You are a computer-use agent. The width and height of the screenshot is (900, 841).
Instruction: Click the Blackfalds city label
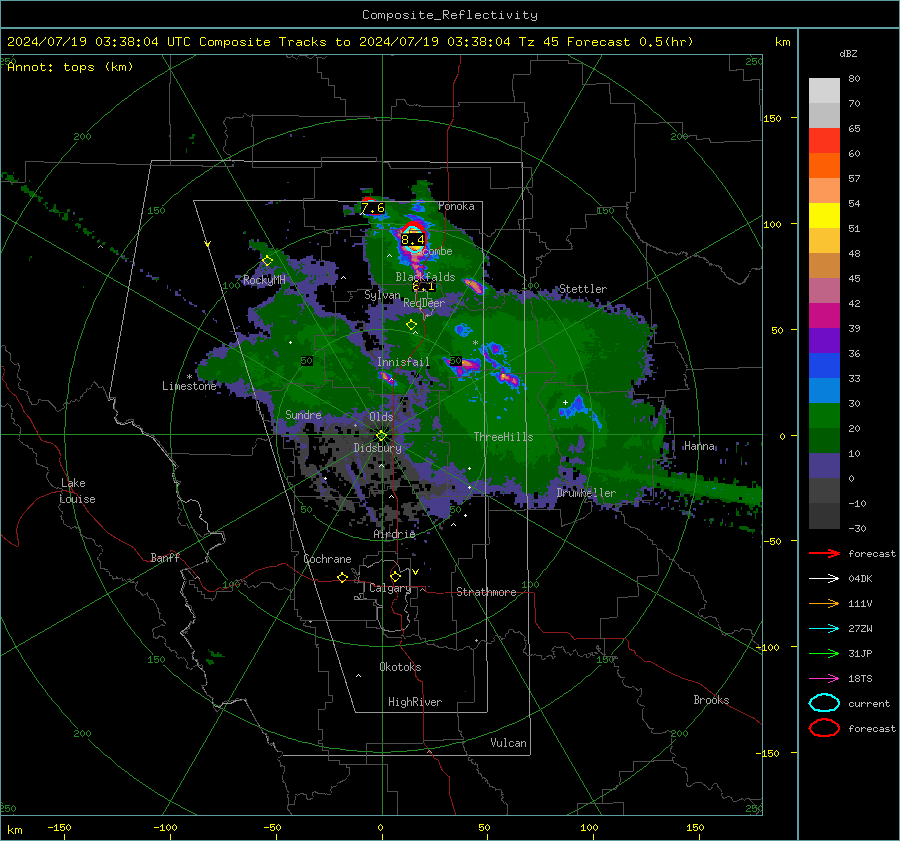(x=425, y=277)
